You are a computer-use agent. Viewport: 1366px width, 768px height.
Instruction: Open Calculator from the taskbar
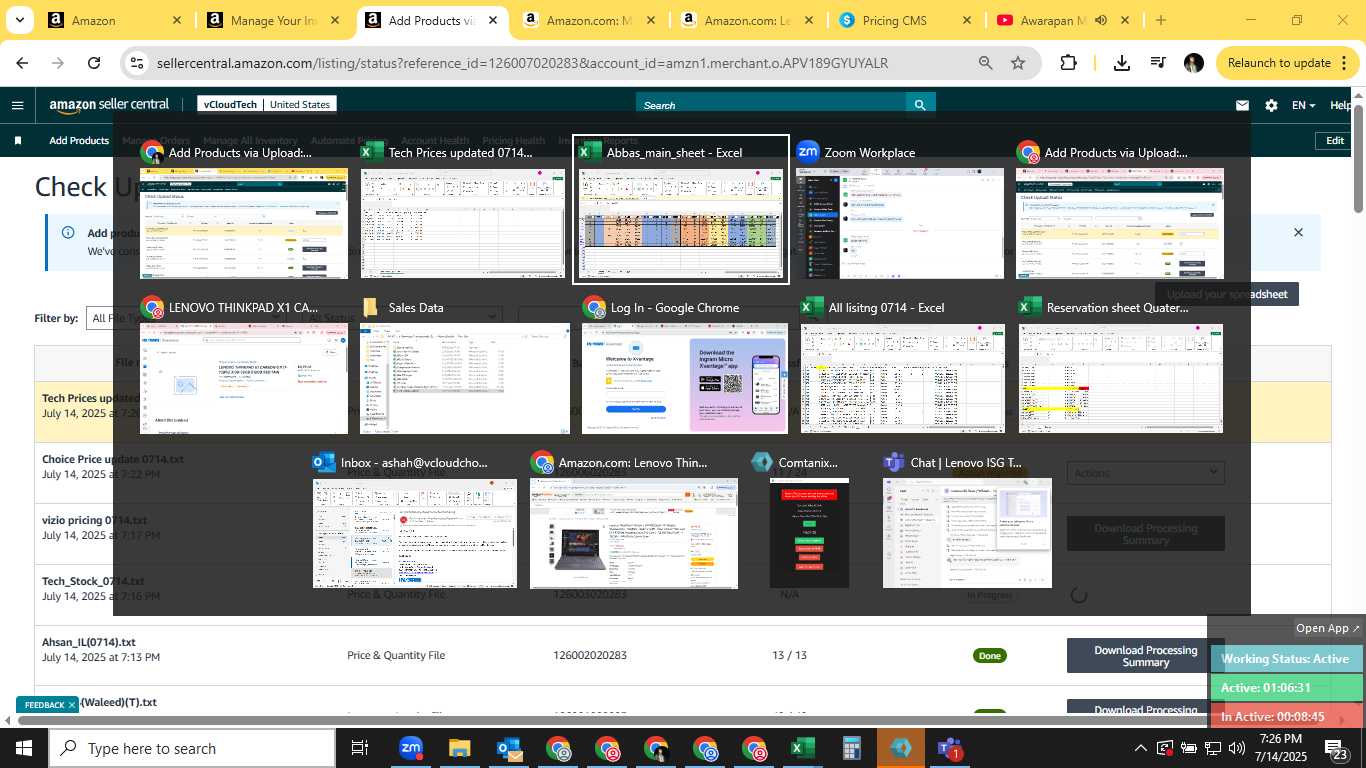coord(852,748)
